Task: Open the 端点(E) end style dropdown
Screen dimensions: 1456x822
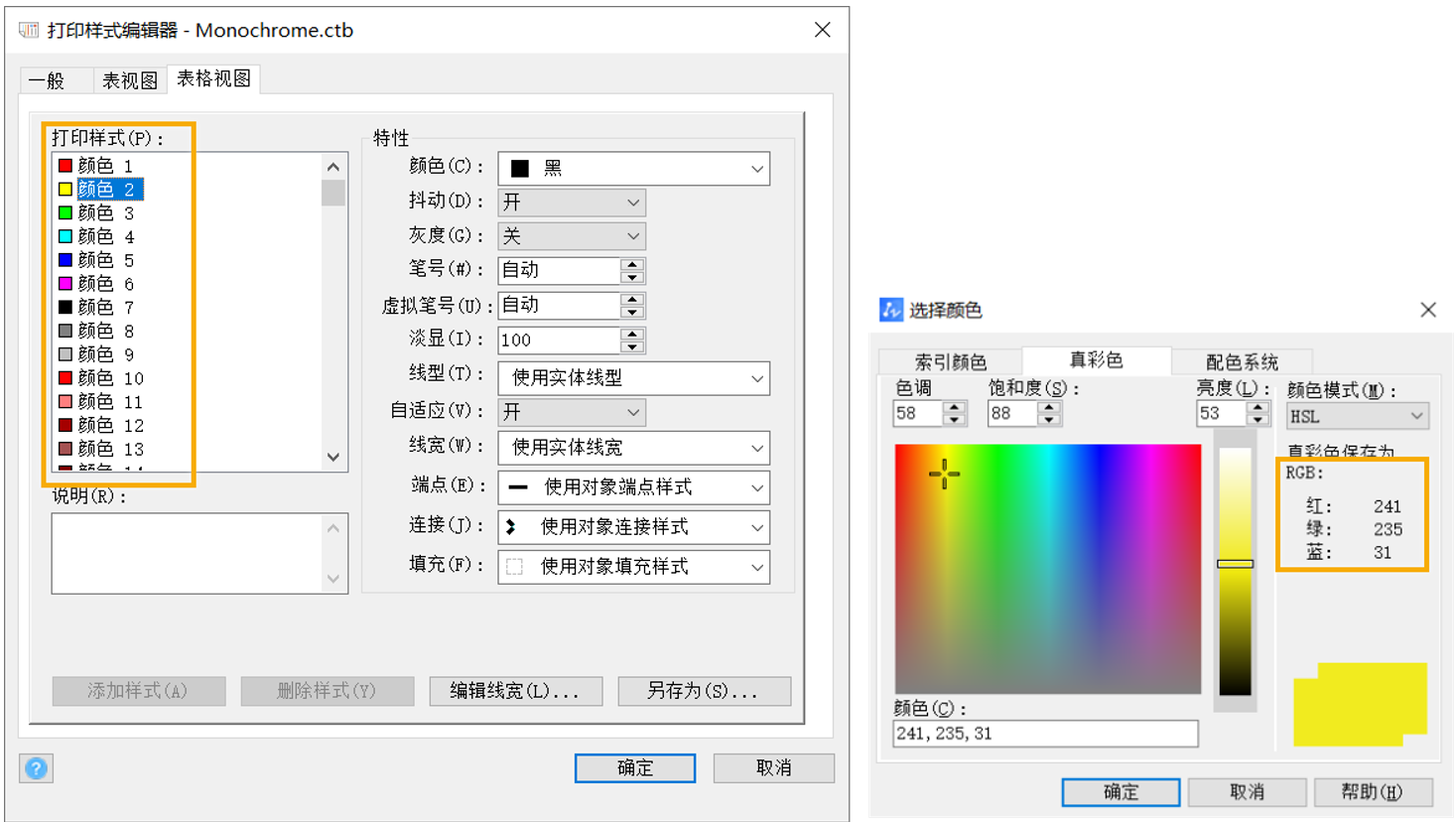Action: click(x=633, y=487)
